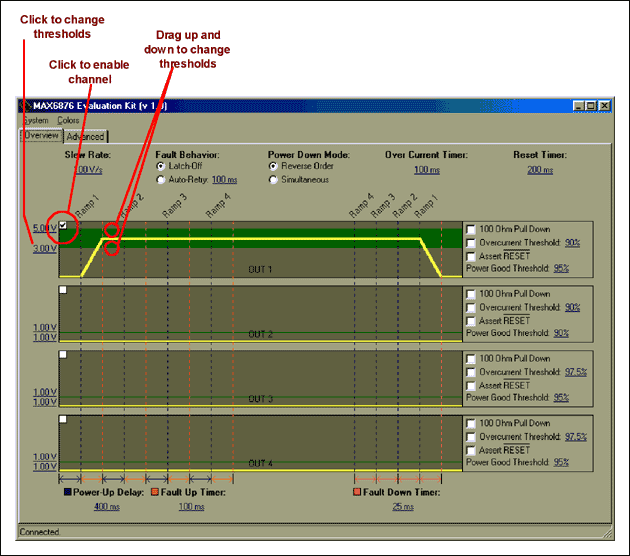The image size is (630, 556).
Task: Enable the OUT 2 channel checkbox
Action: coord(63,290)
